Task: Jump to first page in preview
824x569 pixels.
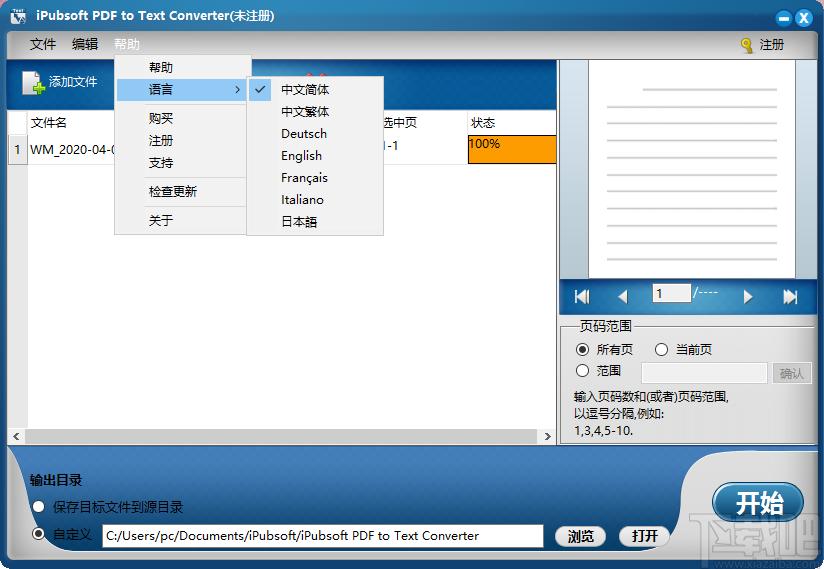Action: pos(582,297)
